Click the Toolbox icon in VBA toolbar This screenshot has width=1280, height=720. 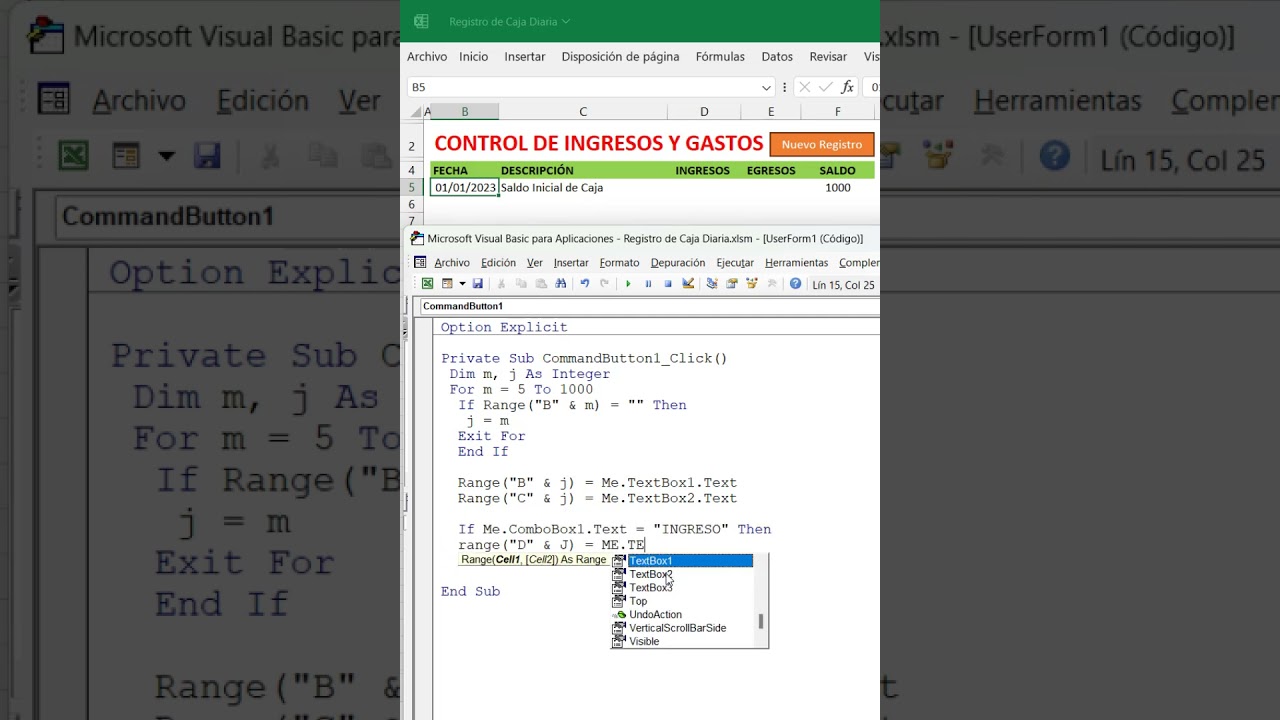click(x=772, y=284)
